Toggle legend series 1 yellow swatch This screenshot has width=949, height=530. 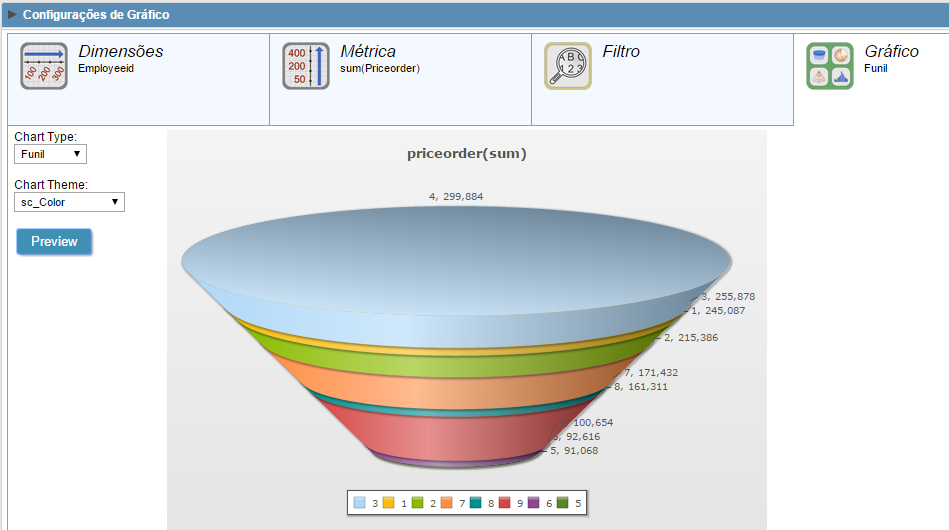tap(389, 503)
